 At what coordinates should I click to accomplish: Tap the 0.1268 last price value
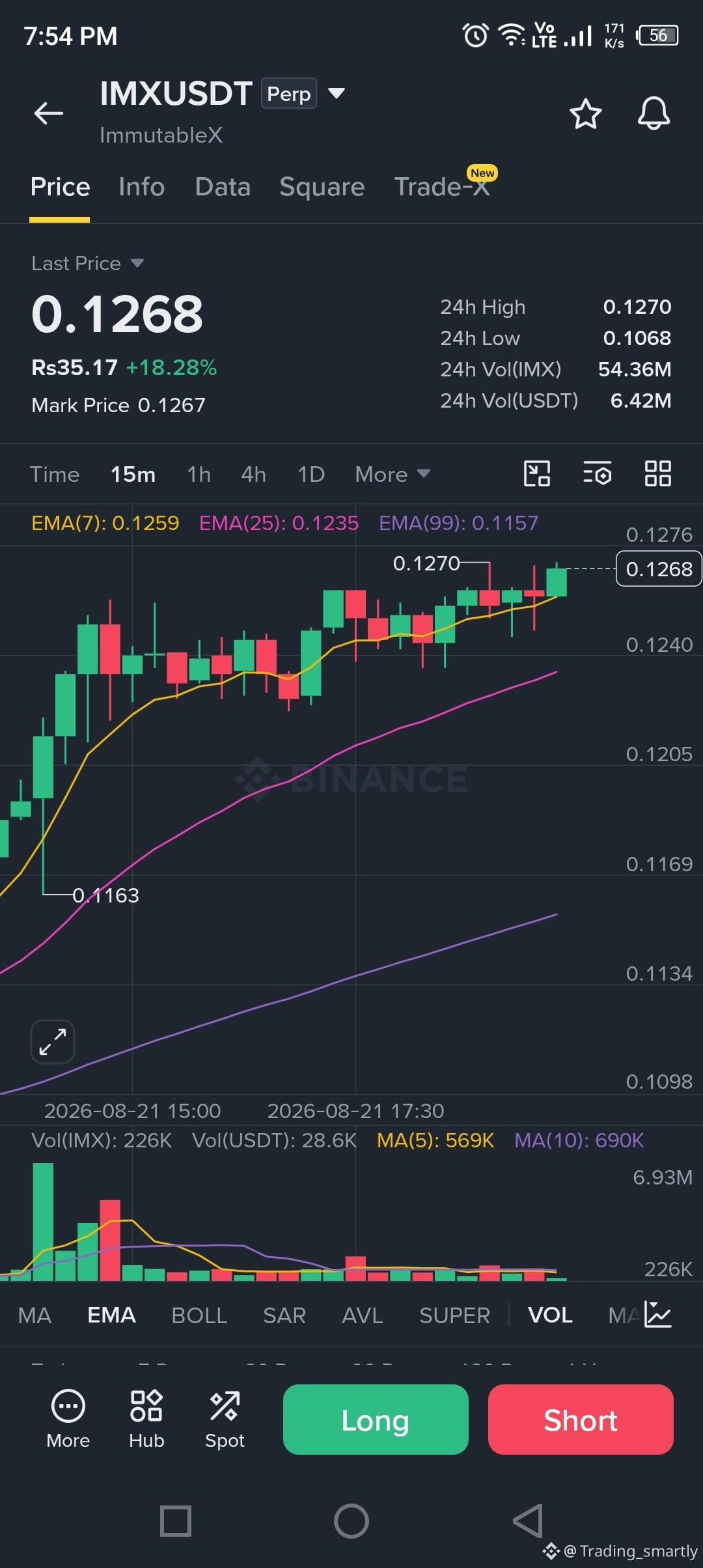click(117, 314)
